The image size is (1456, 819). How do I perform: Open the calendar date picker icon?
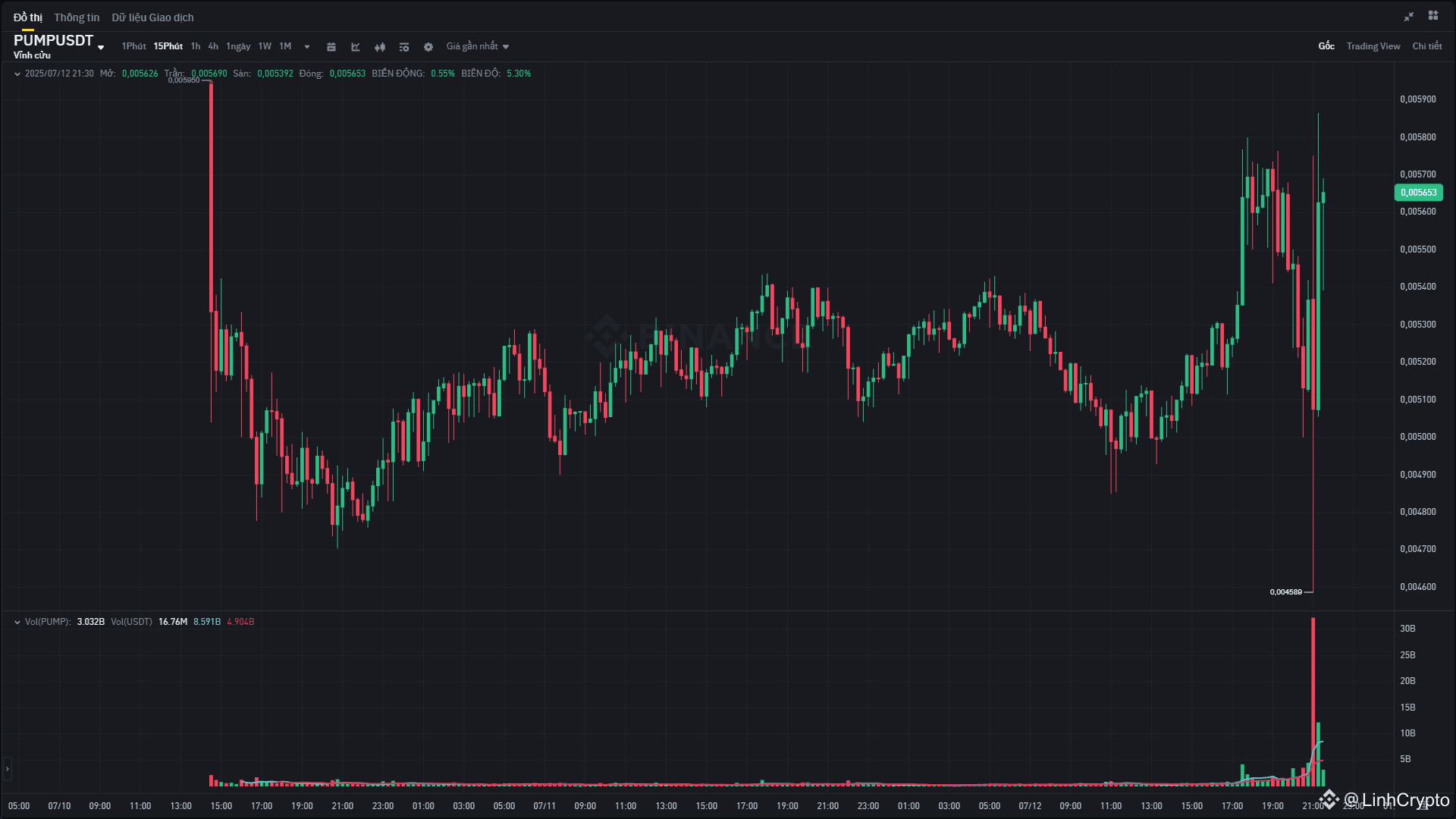click(x=331, y=47)
